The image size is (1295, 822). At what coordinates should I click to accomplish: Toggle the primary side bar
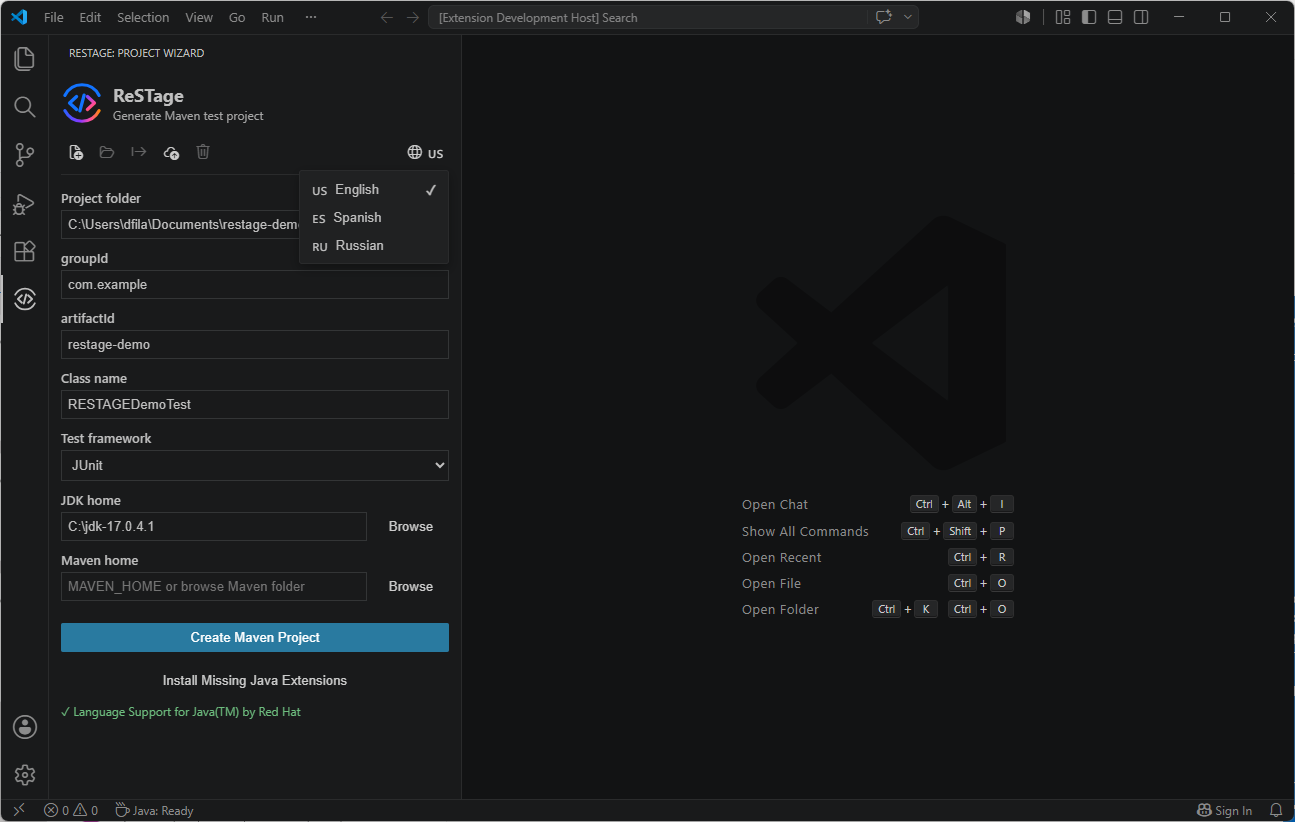tap(1089, 17)
